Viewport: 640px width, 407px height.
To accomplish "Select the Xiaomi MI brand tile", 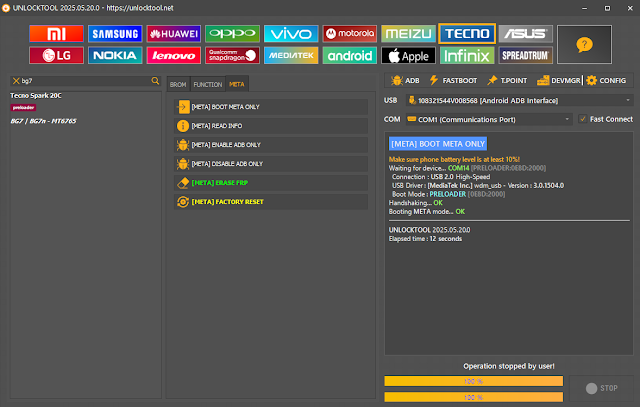I will [x=56, y=33].
